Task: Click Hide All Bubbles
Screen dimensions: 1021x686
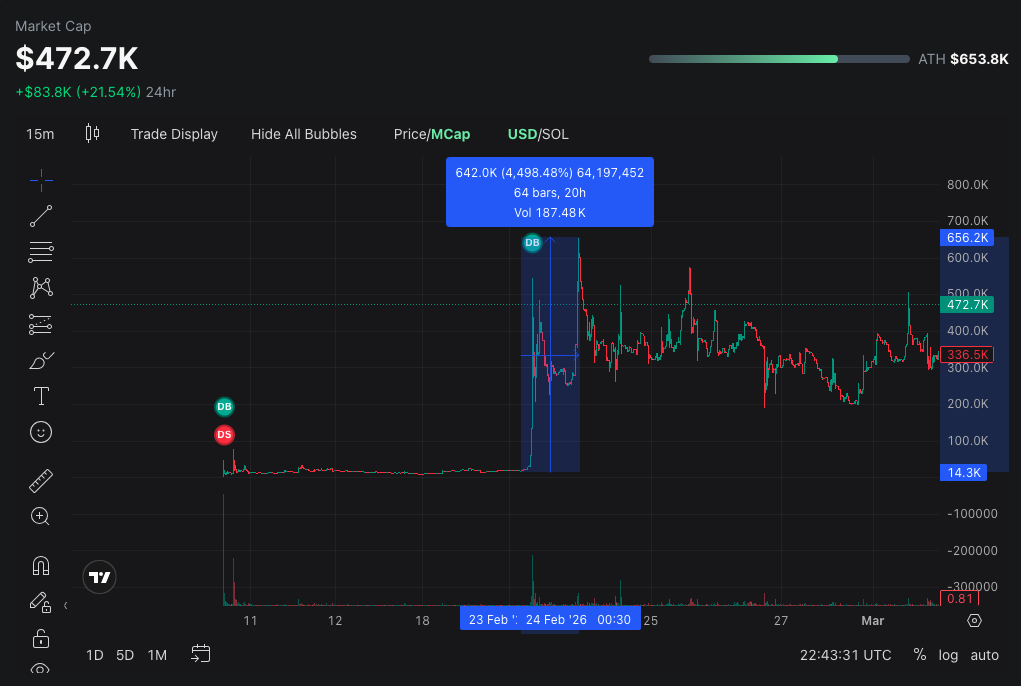Action: pyautogui.click(x=303, y=134)
